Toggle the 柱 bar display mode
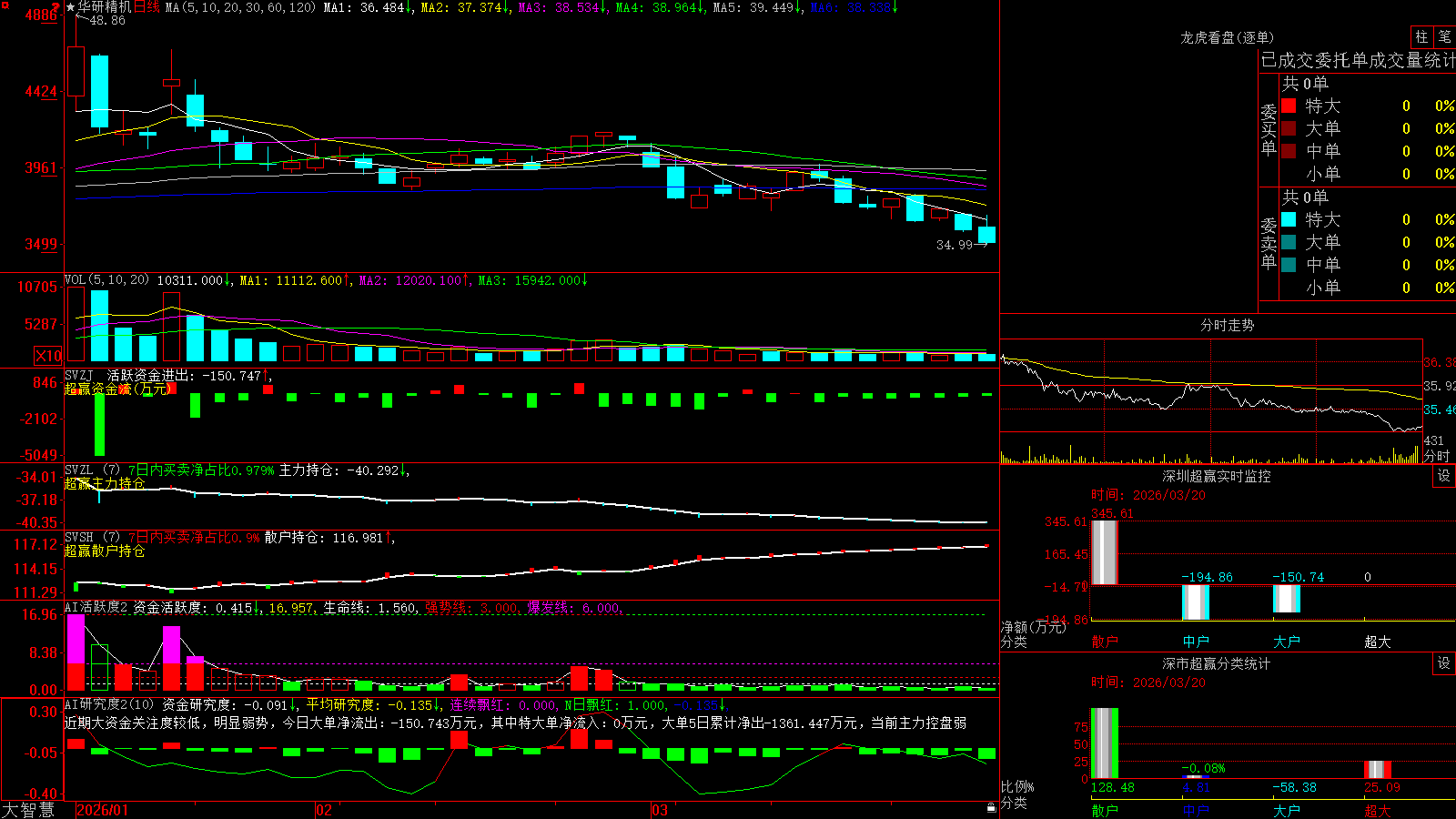This screenshot has width=1456, height=819. [x=1421, y=36]
